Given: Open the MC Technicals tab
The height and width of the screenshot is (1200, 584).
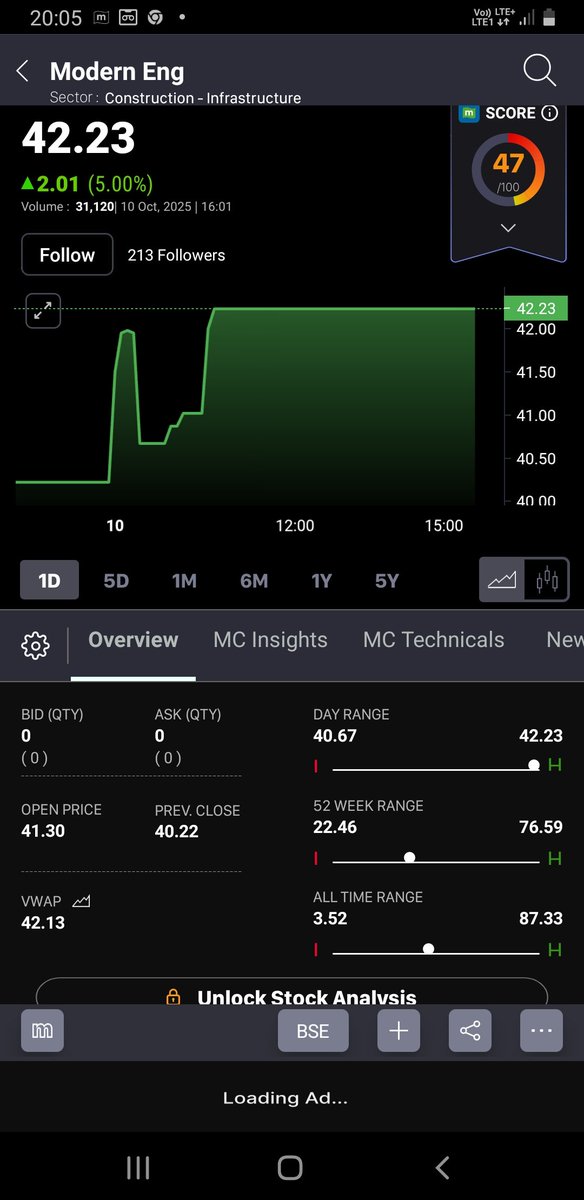Looking at the screenshot, I should coord(434,640).
